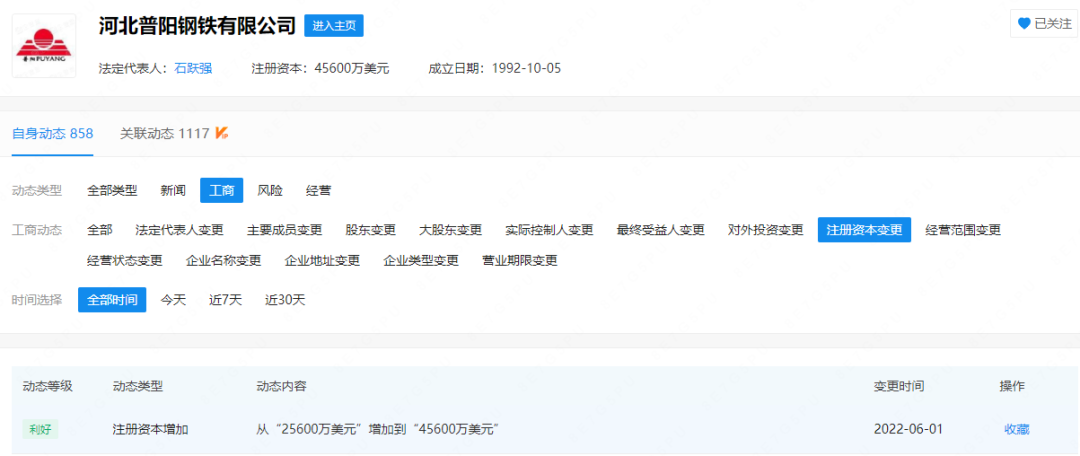The width and height of the screenshot is (1080, 456).
Task: Select 新闻 dynamic type filter
Action: (173, 191)
